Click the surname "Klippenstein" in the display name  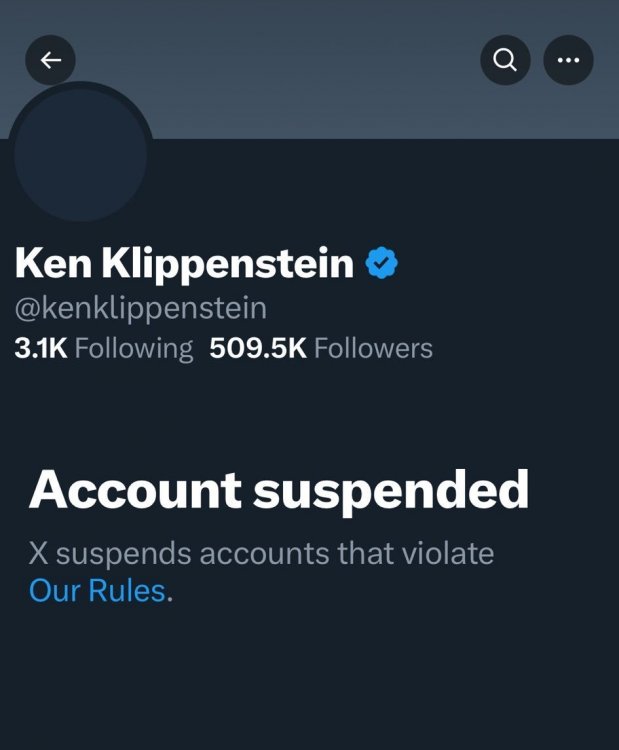click(x=228, y=263)
